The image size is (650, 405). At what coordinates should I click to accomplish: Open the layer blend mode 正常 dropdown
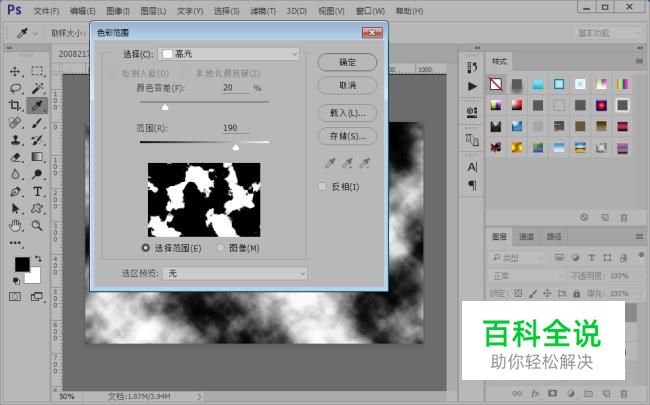[x=526, y=276]
